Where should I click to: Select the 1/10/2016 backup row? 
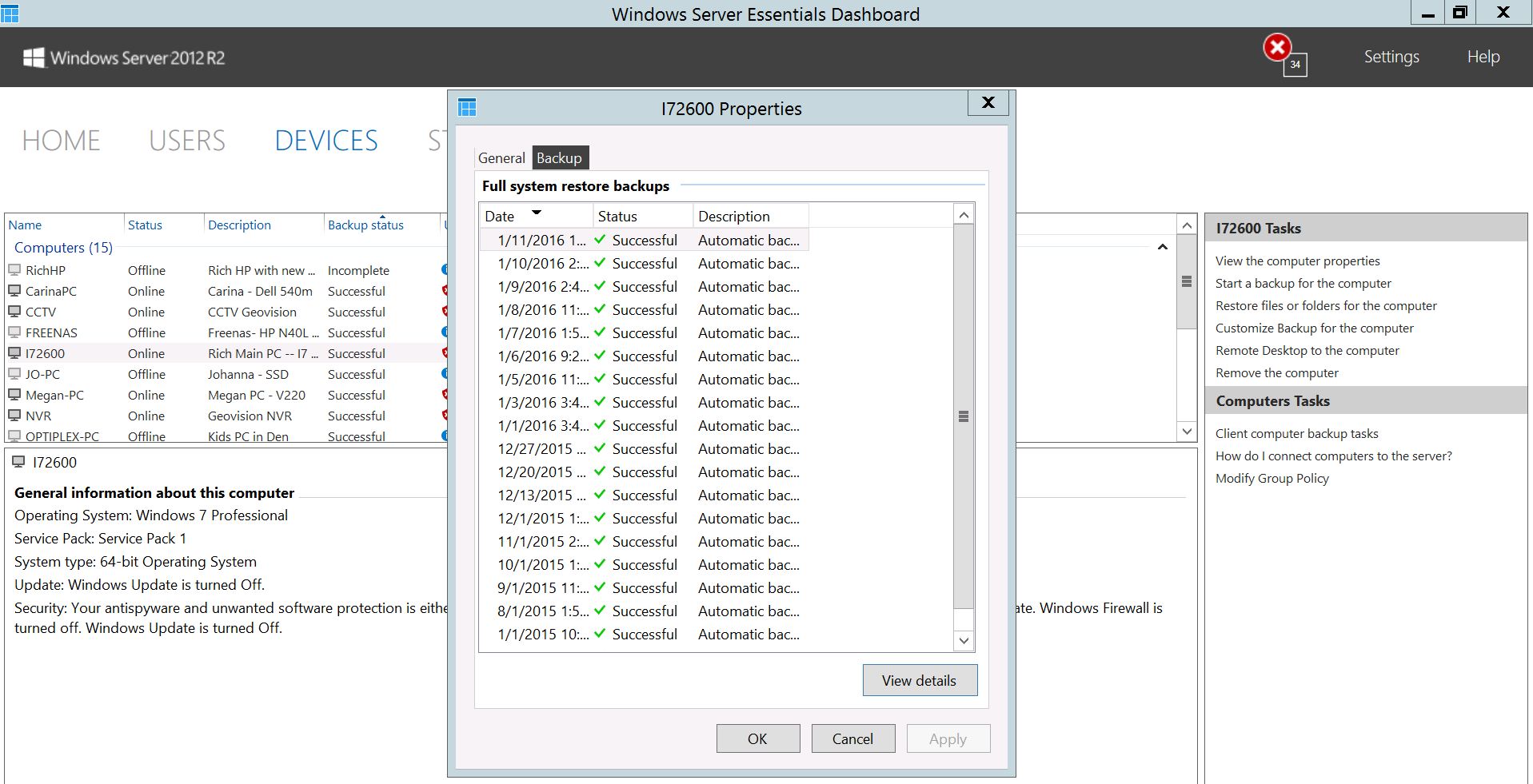tap(645, 263)
